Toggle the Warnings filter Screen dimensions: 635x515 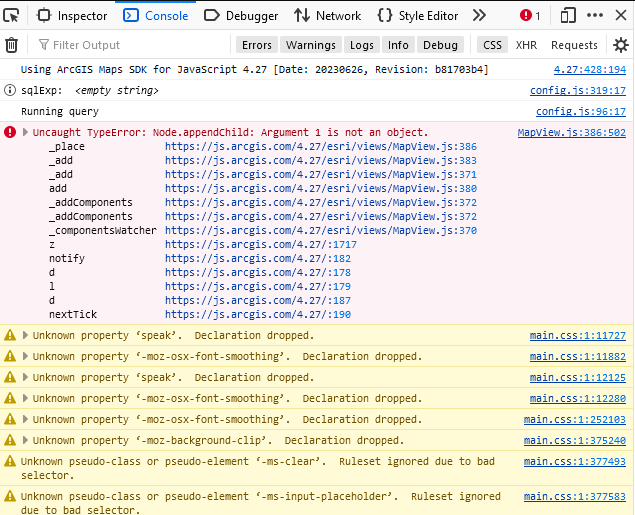pyautogui.click(x=310, y=45)
